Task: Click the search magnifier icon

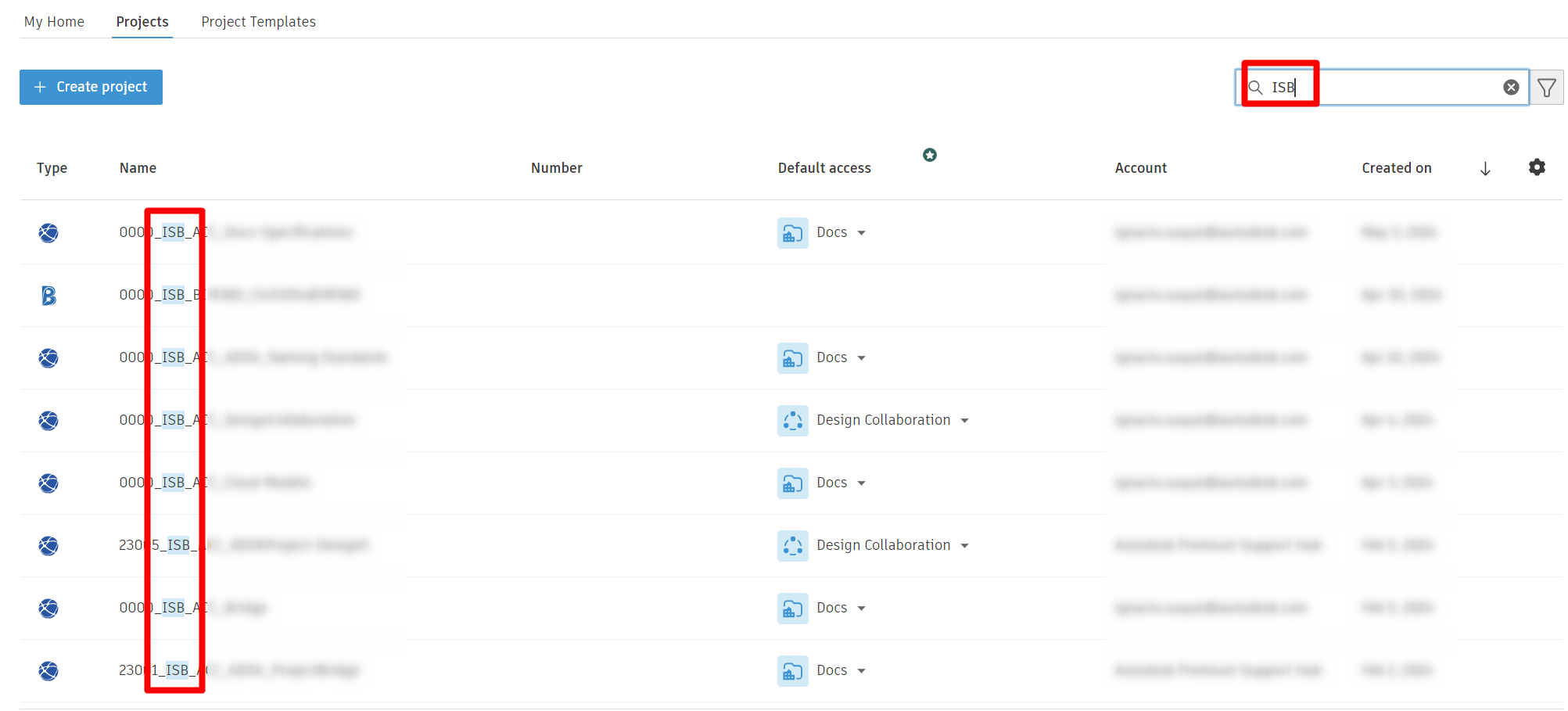Action: tap(1255, 88)
